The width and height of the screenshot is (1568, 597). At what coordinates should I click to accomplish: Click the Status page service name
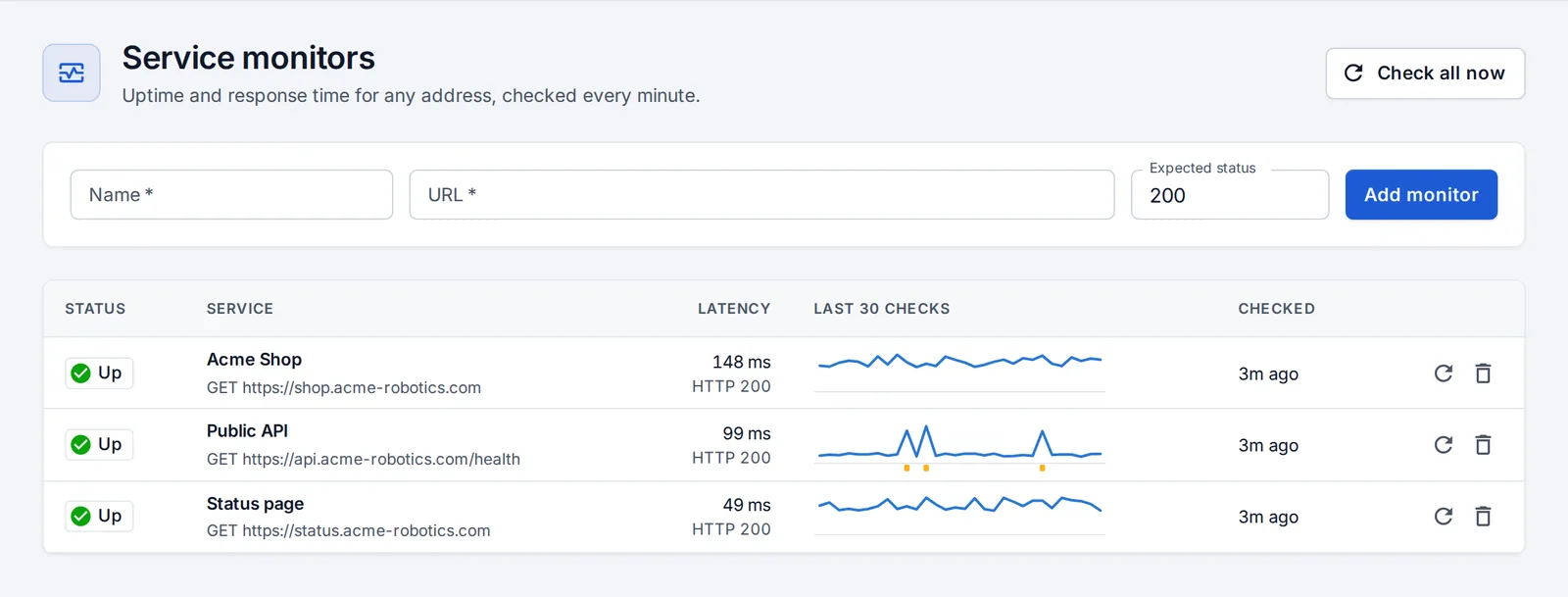click(255, 504)
